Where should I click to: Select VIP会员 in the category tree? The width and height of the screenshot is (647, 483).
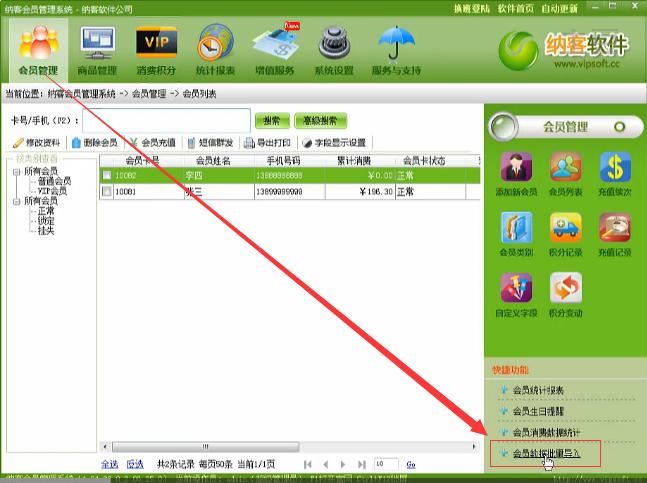pos(52,191)
